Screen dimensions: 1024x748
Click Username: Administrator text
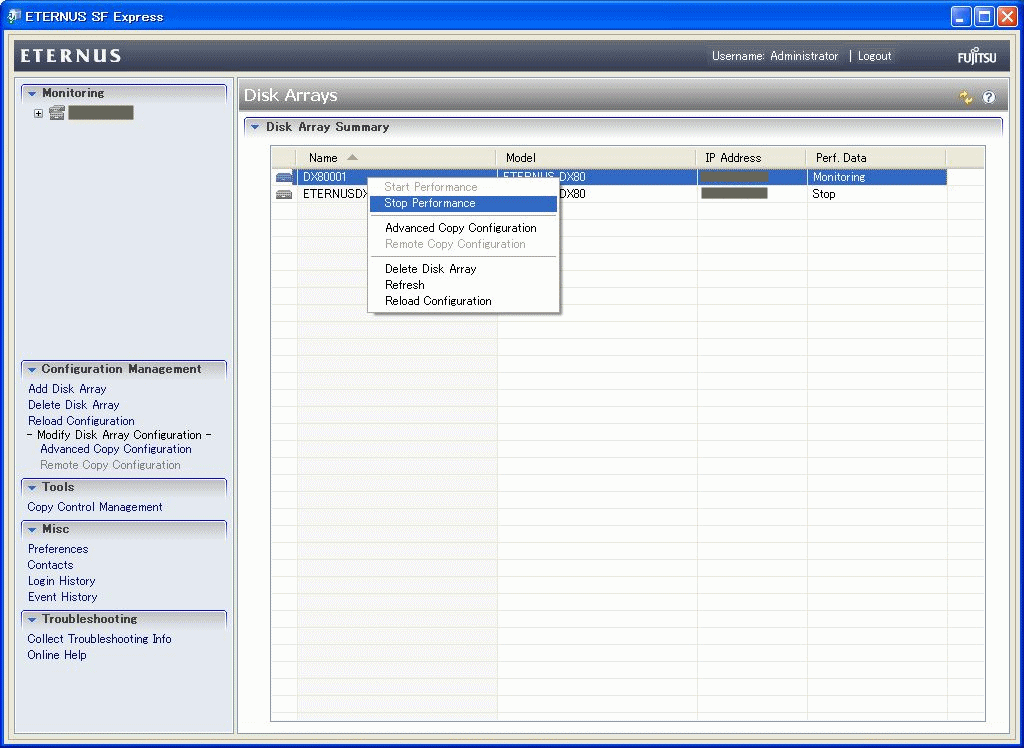point(775,56)
